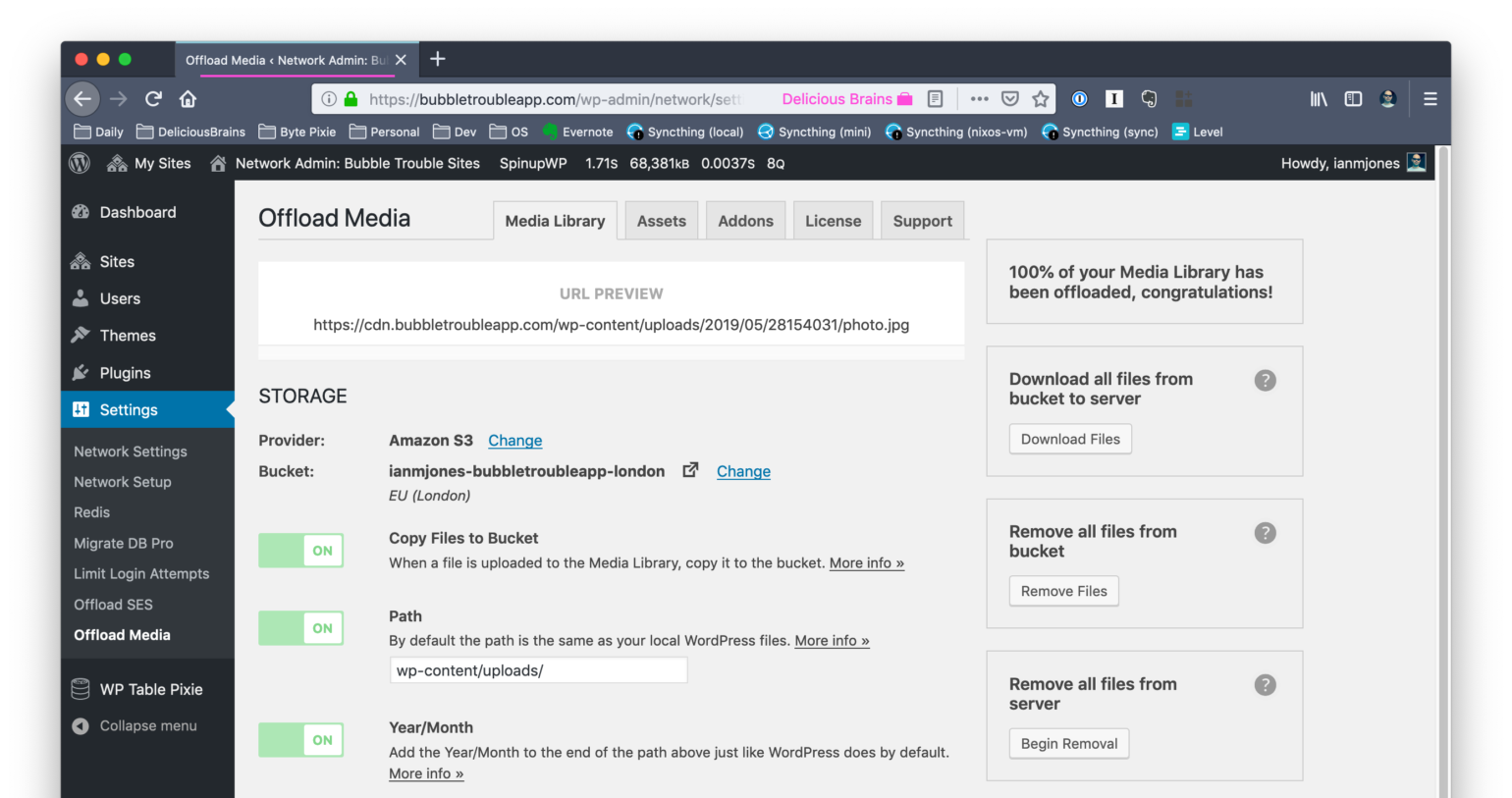1512x798 pixels.
Task: Open Network Settings submenu item
Action: 131,452
